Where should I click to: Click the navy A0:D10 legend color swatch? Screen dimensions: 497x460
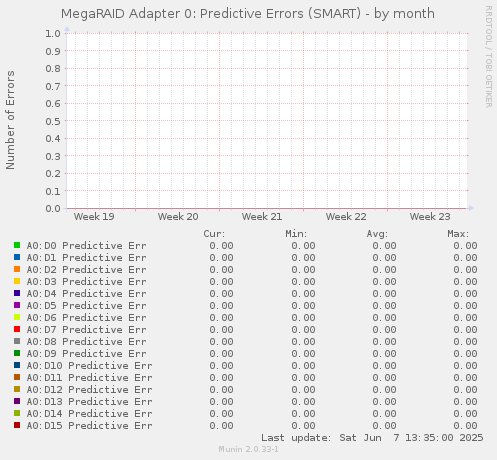coord(17,365)
